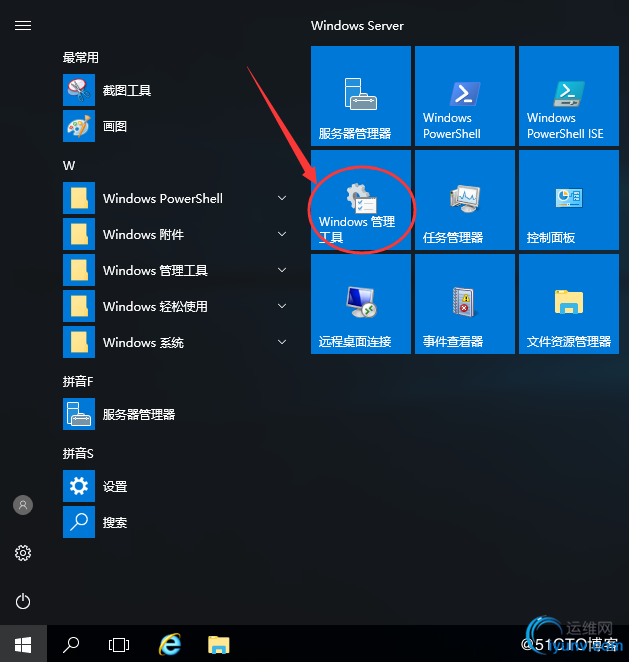Open Task View from the taskbar
This screenshot has height=662, width=629.
[119, 645]
